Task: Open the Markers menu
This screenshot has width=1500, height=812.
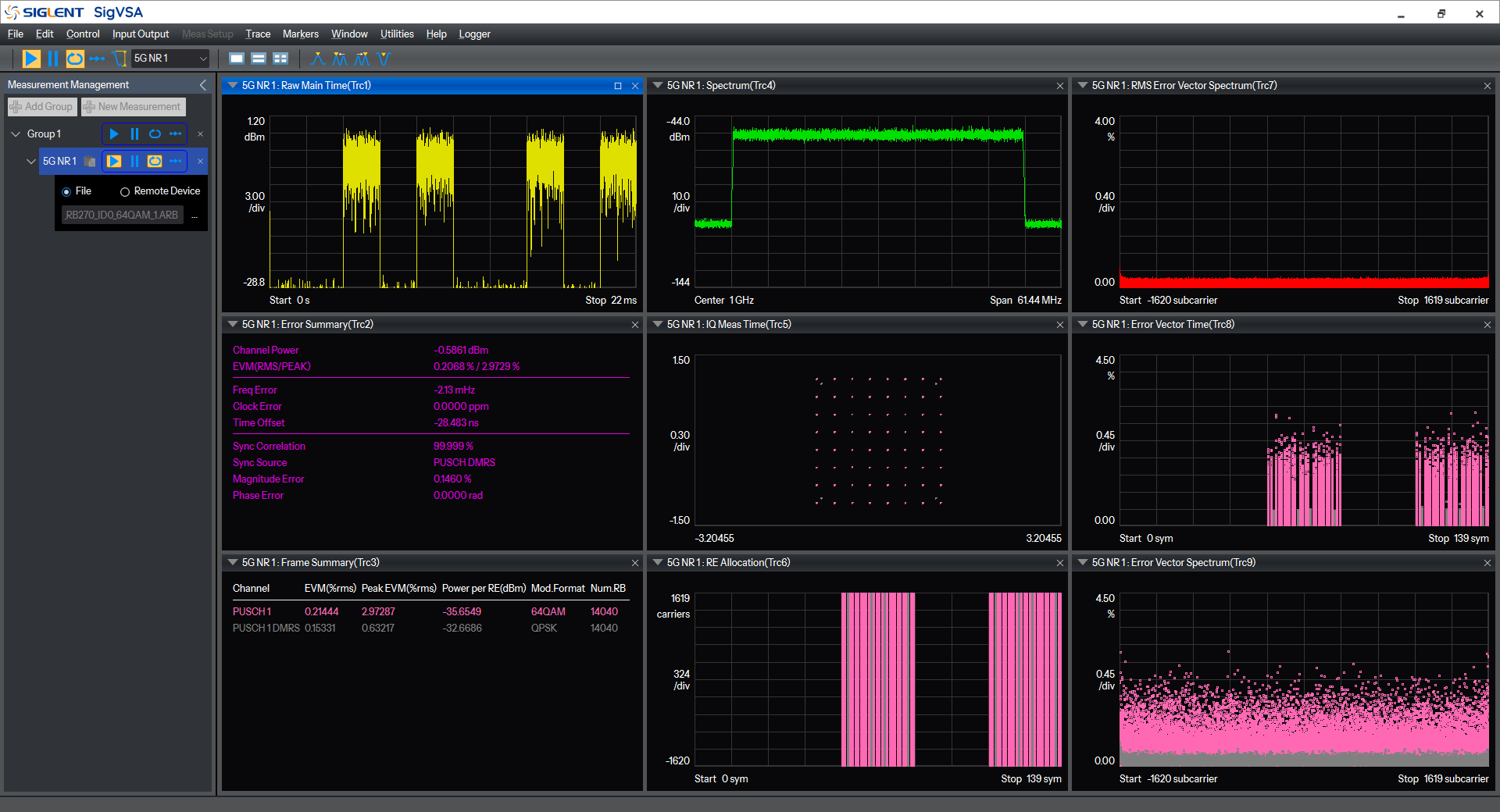Action: click(x=301, y=34)
